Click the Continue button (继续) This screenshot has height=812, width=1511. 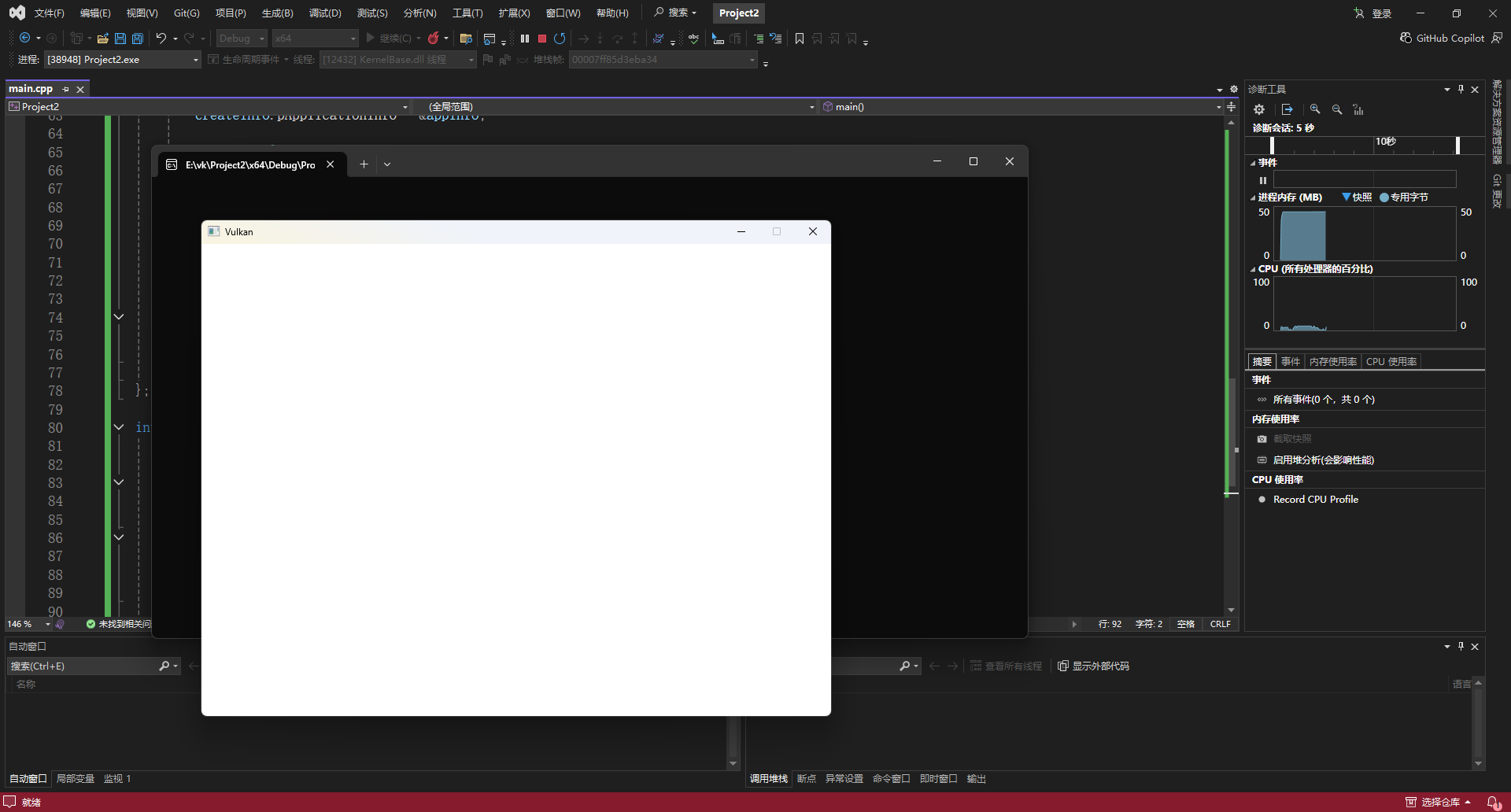(x=389, y=38)
